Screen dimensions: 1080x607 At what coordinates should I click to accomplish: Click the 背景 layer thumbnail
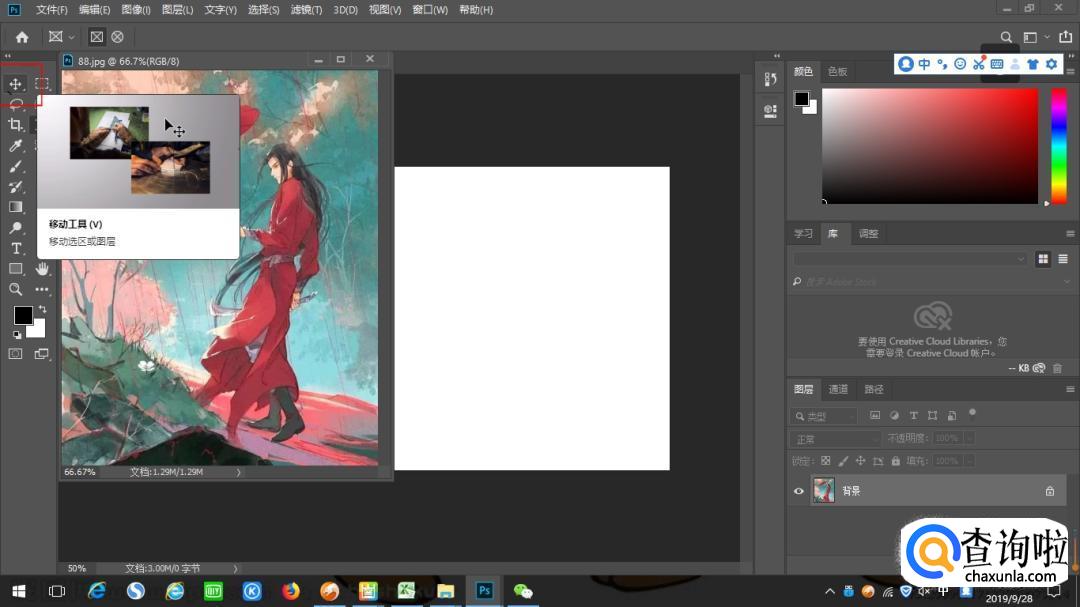tap(824, 491)
